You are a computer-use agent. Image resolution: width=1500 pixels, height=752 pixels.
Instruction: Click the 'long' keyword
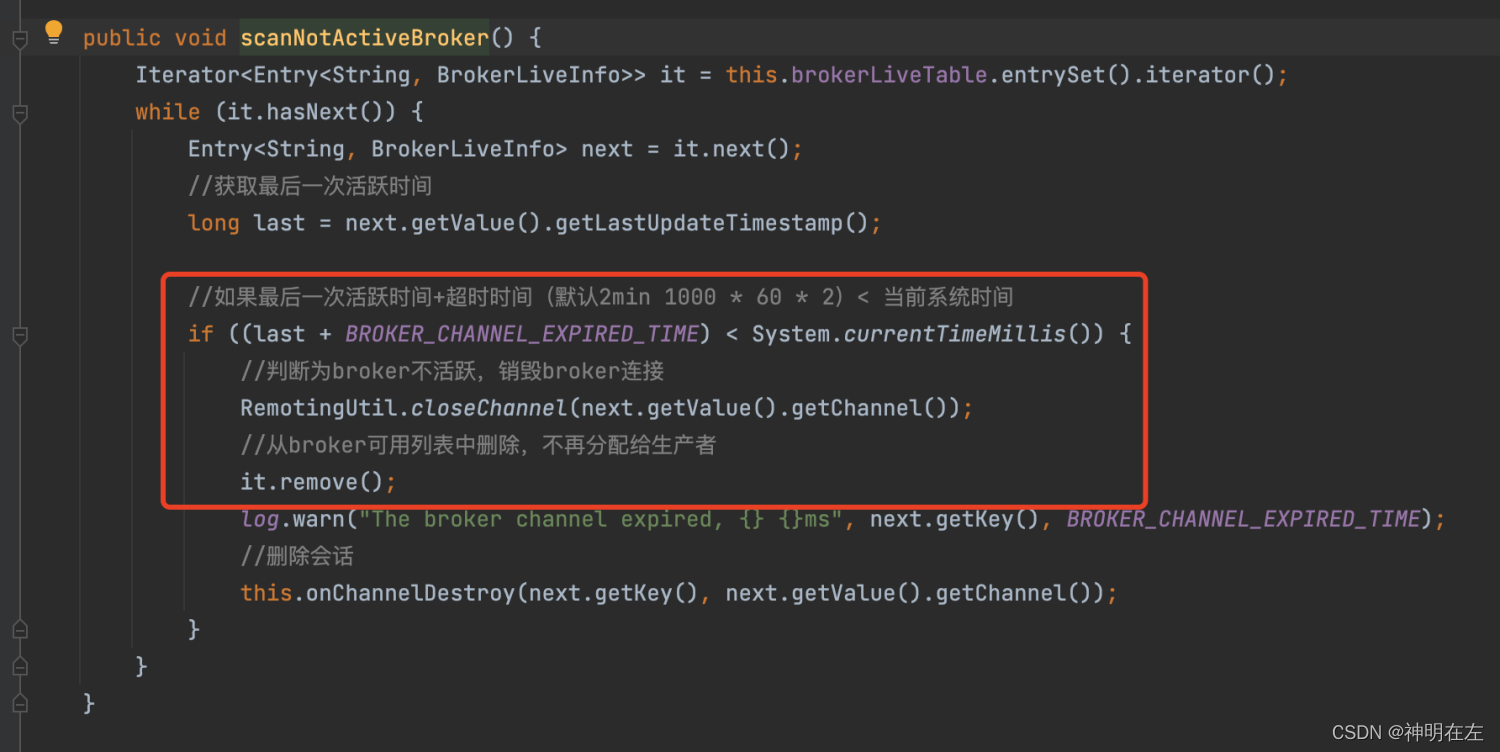tap(214, 223)
